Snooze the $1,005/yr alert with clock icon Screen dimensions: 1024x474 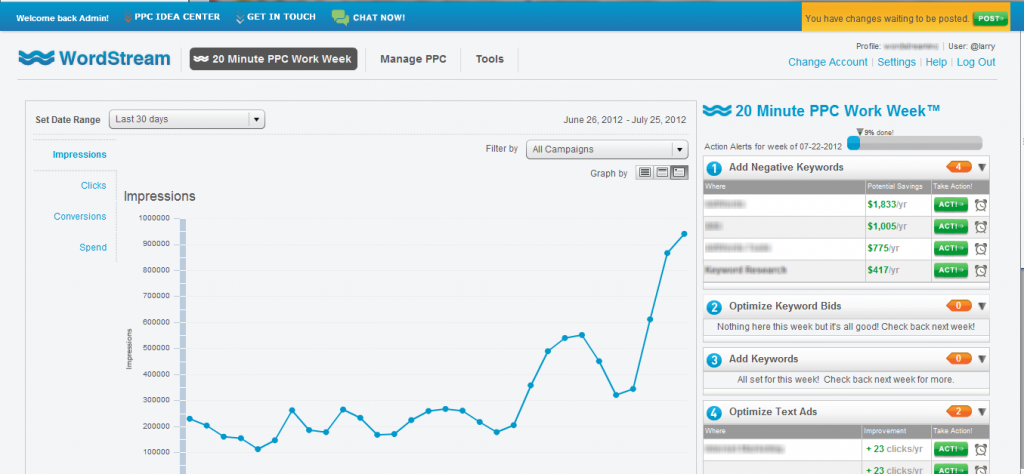pos(980,227)
